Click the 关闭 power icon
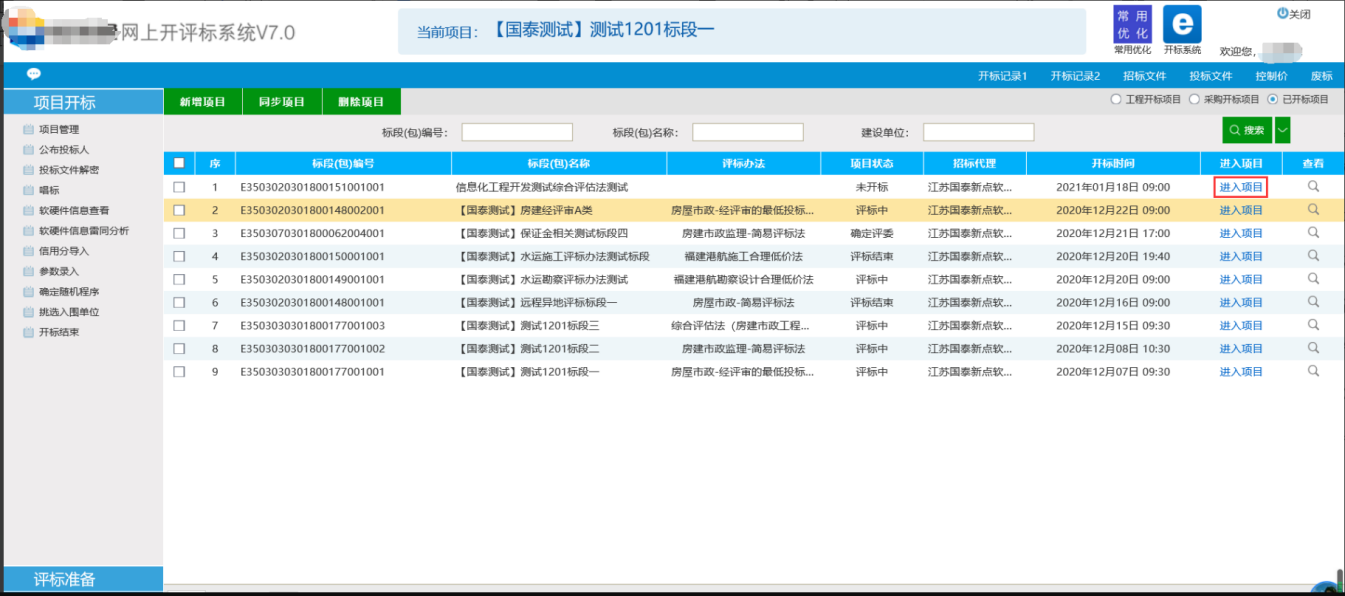 [x=1283, y=13]
